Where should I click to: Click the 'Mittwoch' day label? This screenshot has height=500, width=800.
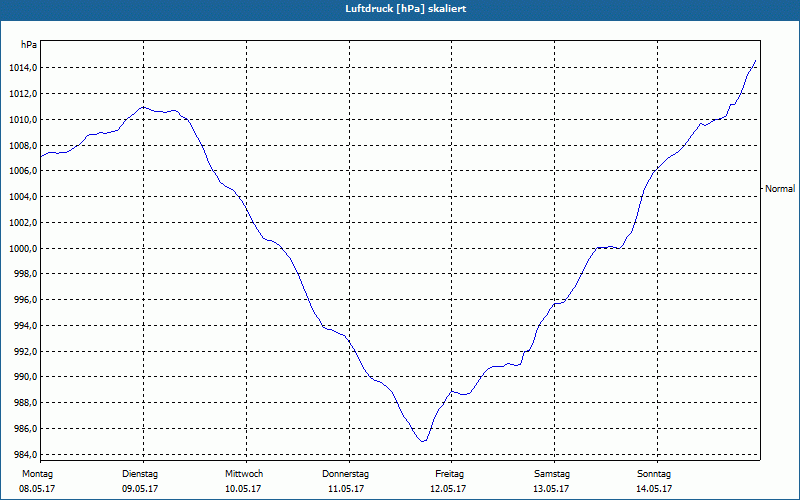tap(244, 474)
